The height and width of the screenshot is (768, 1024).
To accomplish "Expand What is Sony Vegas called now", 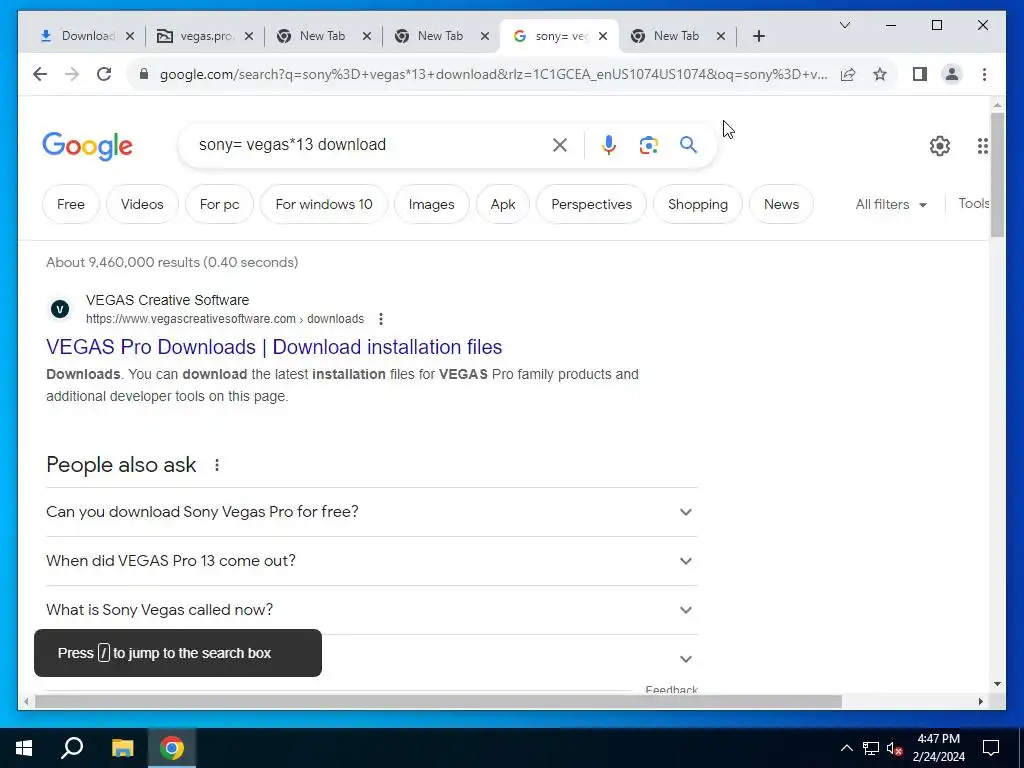I will click(x=372, y=610).
